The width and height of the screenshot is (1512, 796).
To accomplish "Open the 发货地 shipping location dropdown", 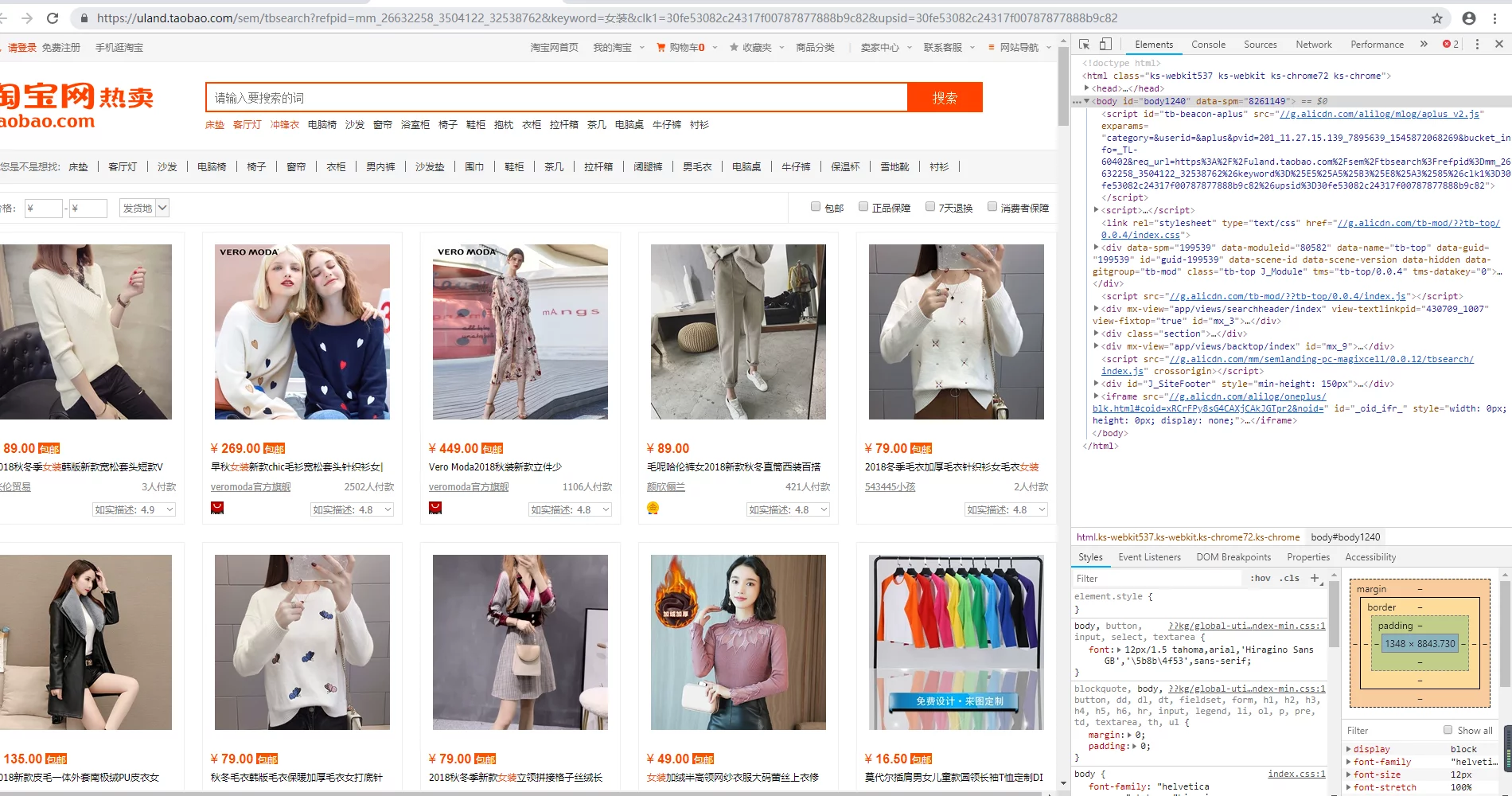I will click(x=144, y=208).
